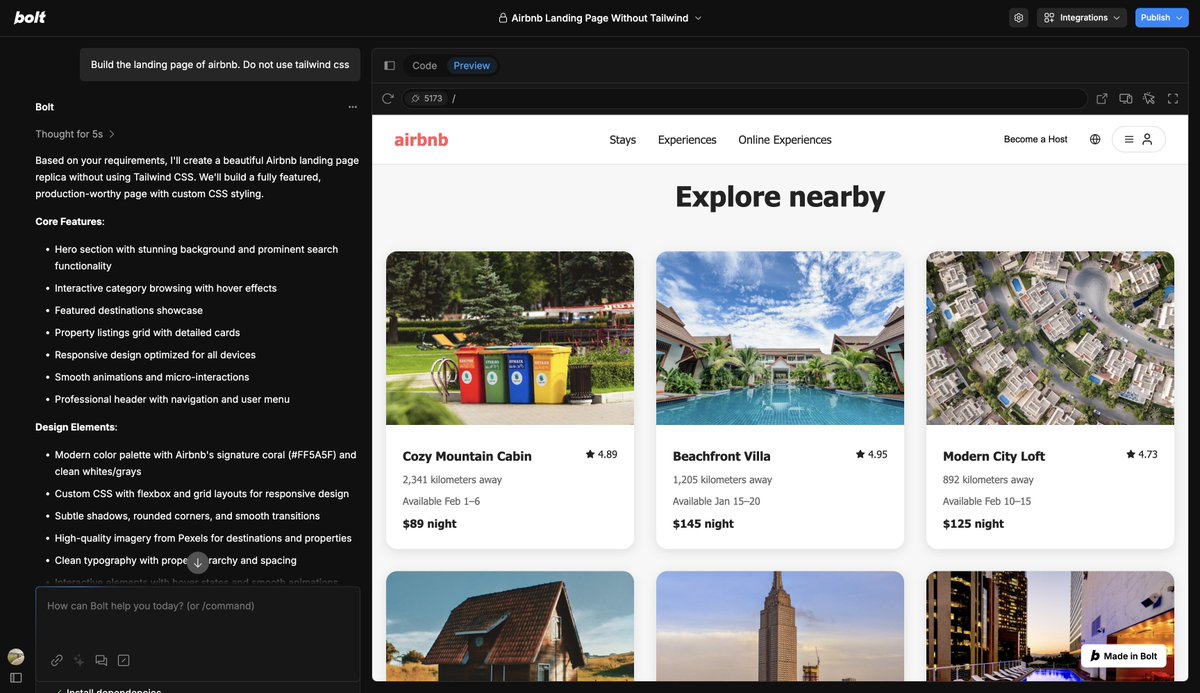Switch to the Preview tab
This screenshot has height=693, width=1200.
pyautogui.click(x=472, y=66)
